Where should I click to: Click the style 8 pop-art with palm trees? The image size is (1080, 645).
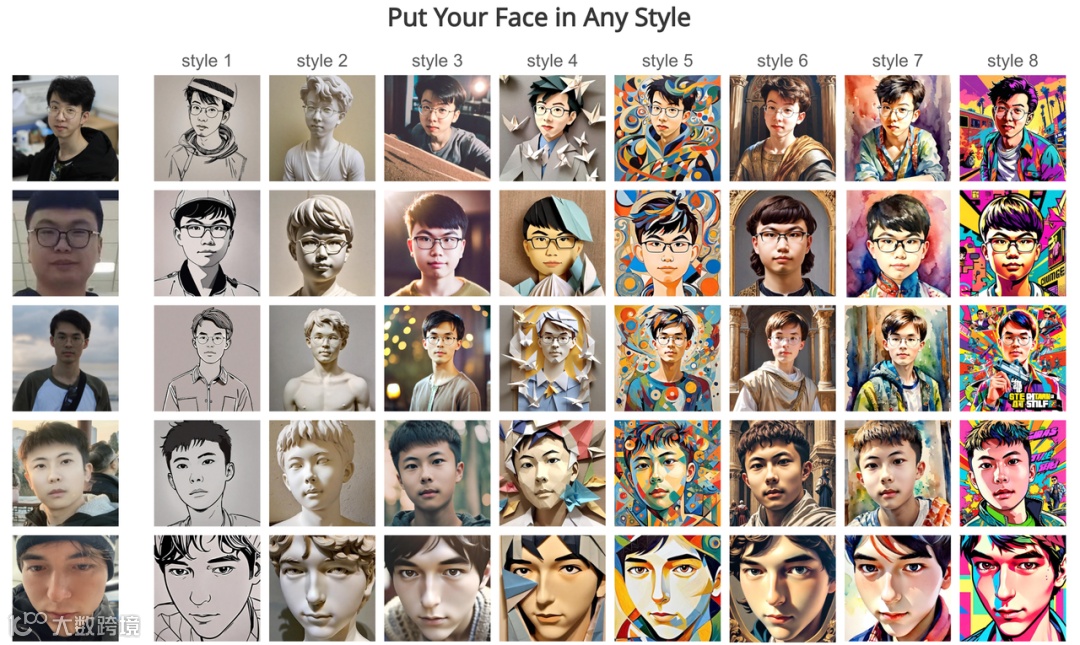[x=1012, y=128]
